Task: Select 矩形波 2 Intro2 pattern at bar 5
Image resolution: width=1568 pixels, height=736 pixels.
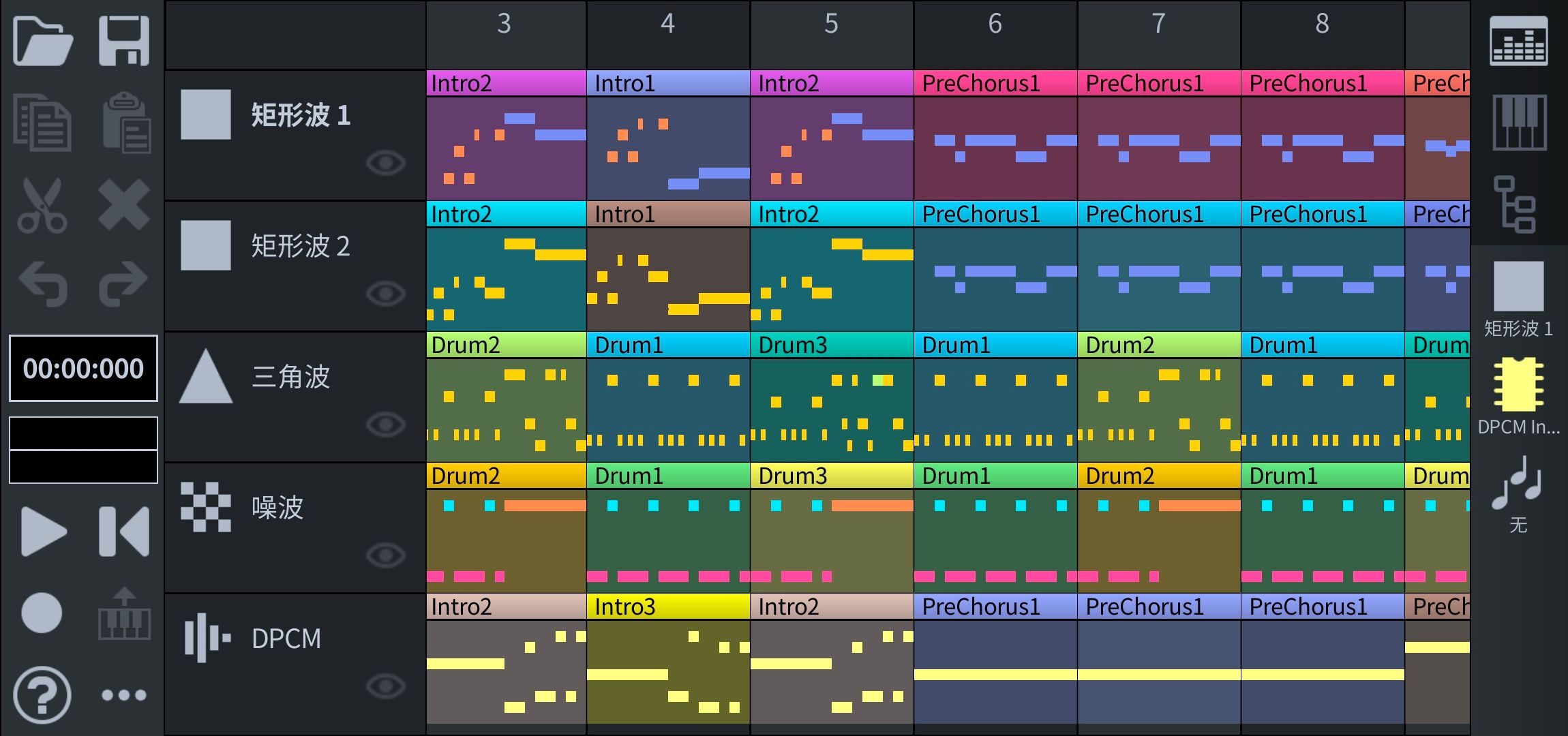Action: [x=832, y=266]
